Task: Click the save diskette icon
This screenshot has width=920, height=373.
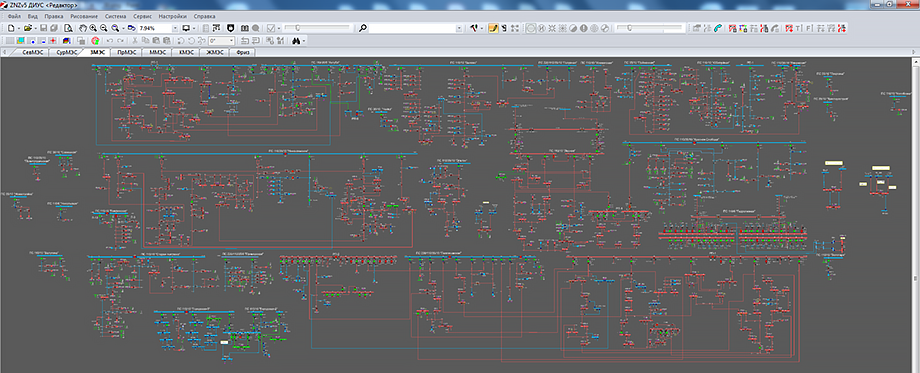Action: pos(43,28)
